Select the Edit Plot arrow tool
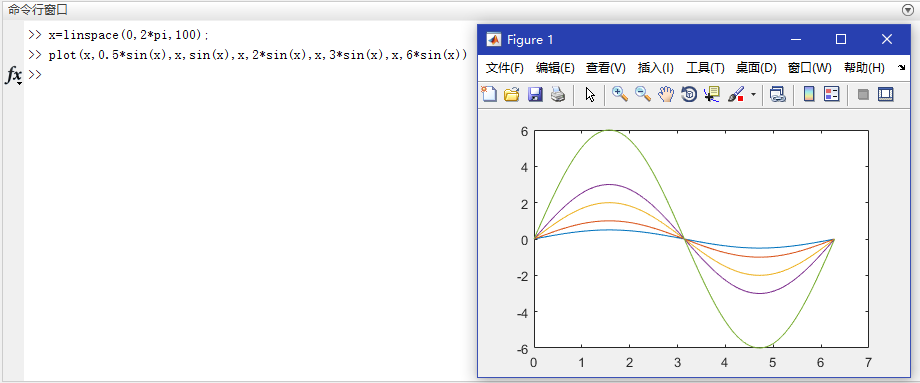This screenshot has height=383, width=920. point(590,94)
